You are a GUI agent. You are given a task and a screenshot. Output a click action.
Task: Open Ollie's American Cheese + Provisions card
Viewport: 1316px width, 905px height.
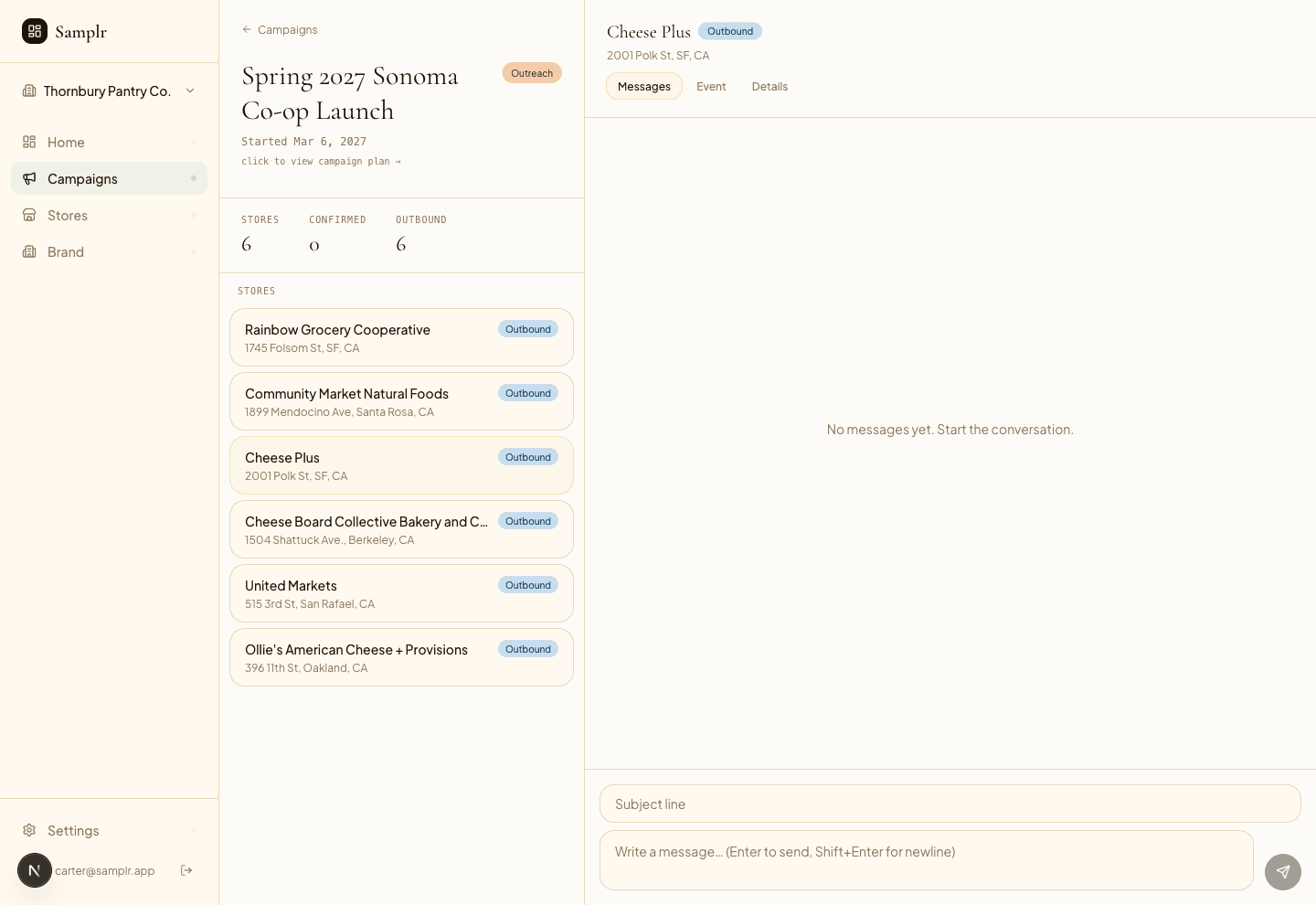pyautogui.click(x=401, y=657)
